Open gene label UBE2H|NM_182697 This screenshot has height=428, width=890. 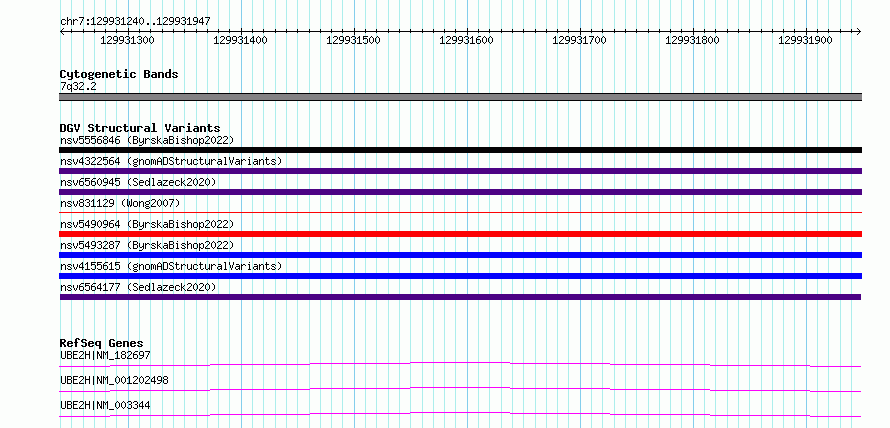(105, 355)
